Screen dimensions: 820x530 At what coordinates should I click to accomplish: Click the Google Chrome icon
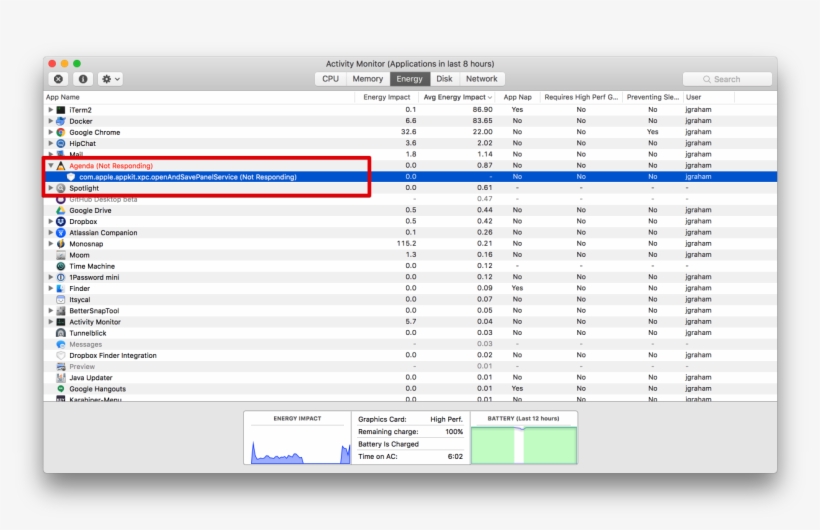click(61, 132)
